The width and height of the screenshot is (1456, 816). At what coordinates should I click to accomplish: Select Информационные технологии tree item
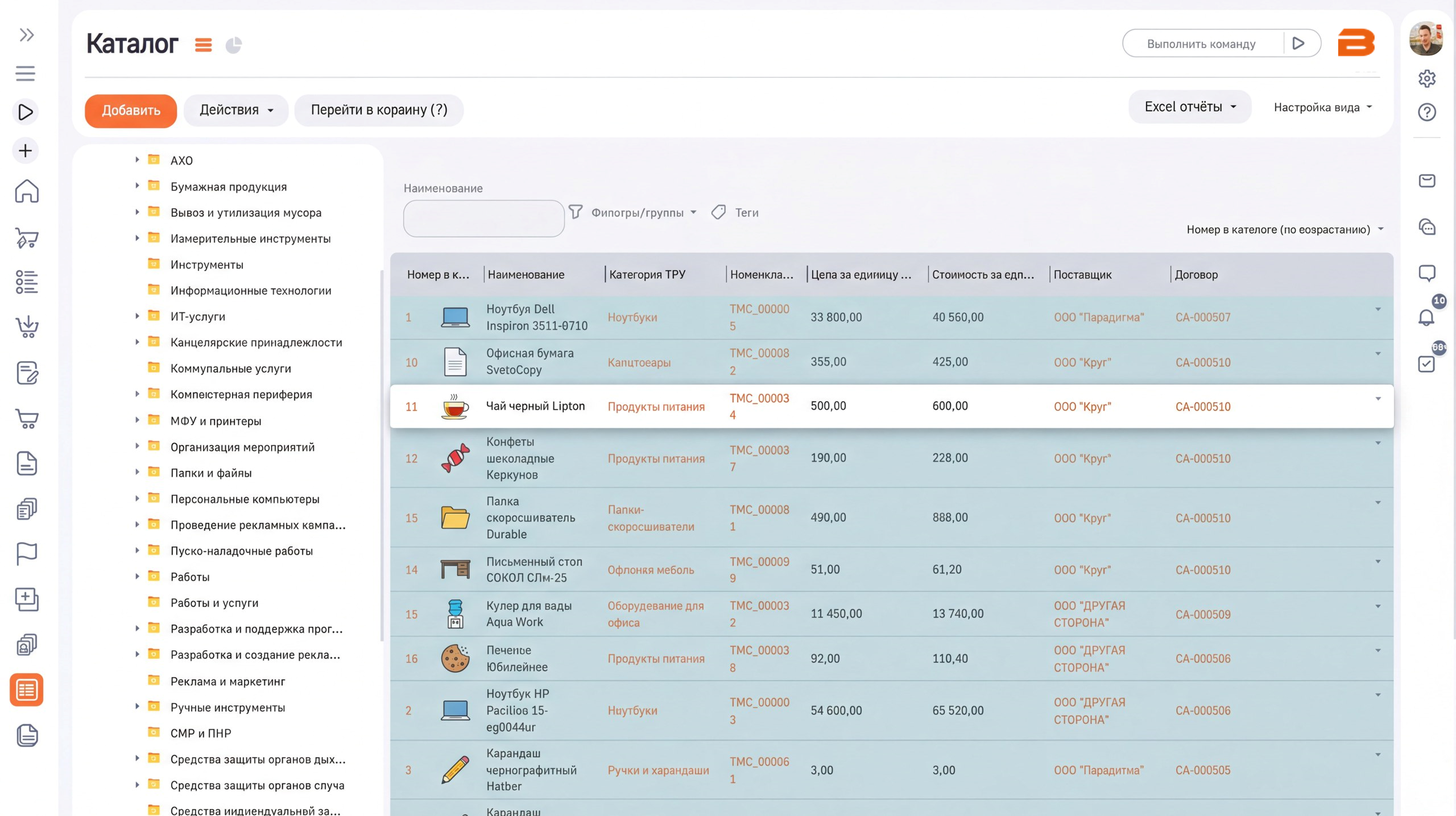pos(250,291)
